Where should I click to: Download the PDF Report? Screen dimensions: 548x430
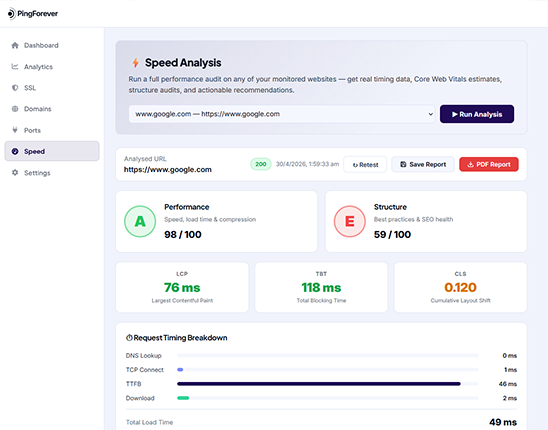tap(489, 164)
